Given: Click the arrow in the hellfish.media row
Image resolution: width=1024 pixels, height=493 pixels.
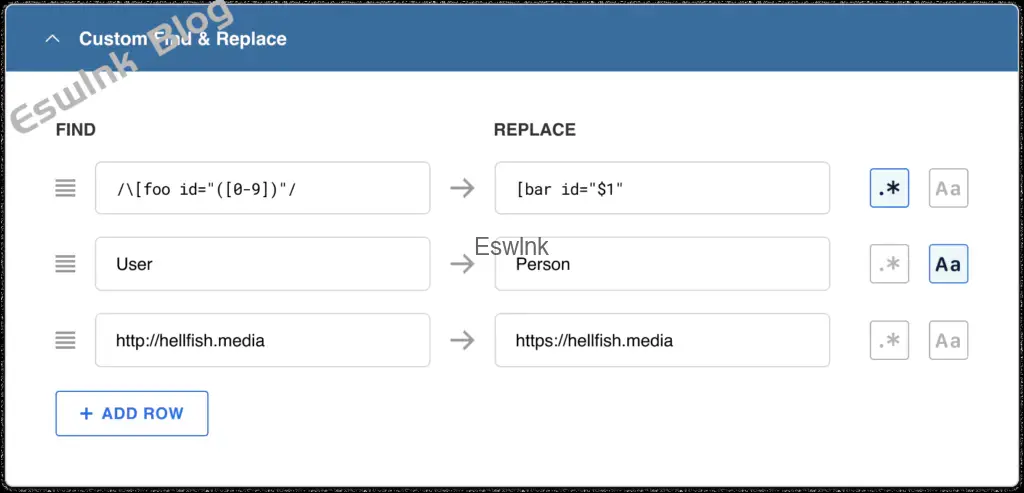Looking at the screenshot, I should click(462, 340).
